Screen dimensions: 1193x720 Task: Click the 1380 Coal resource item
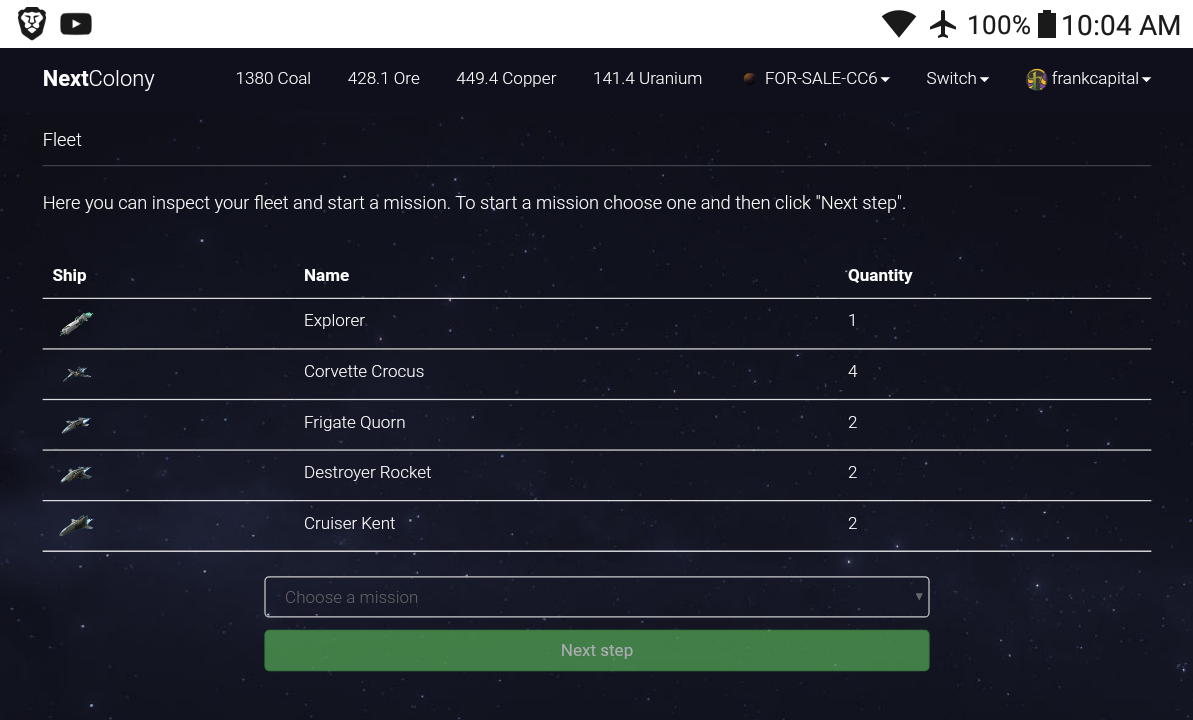(x=273, y=78)
